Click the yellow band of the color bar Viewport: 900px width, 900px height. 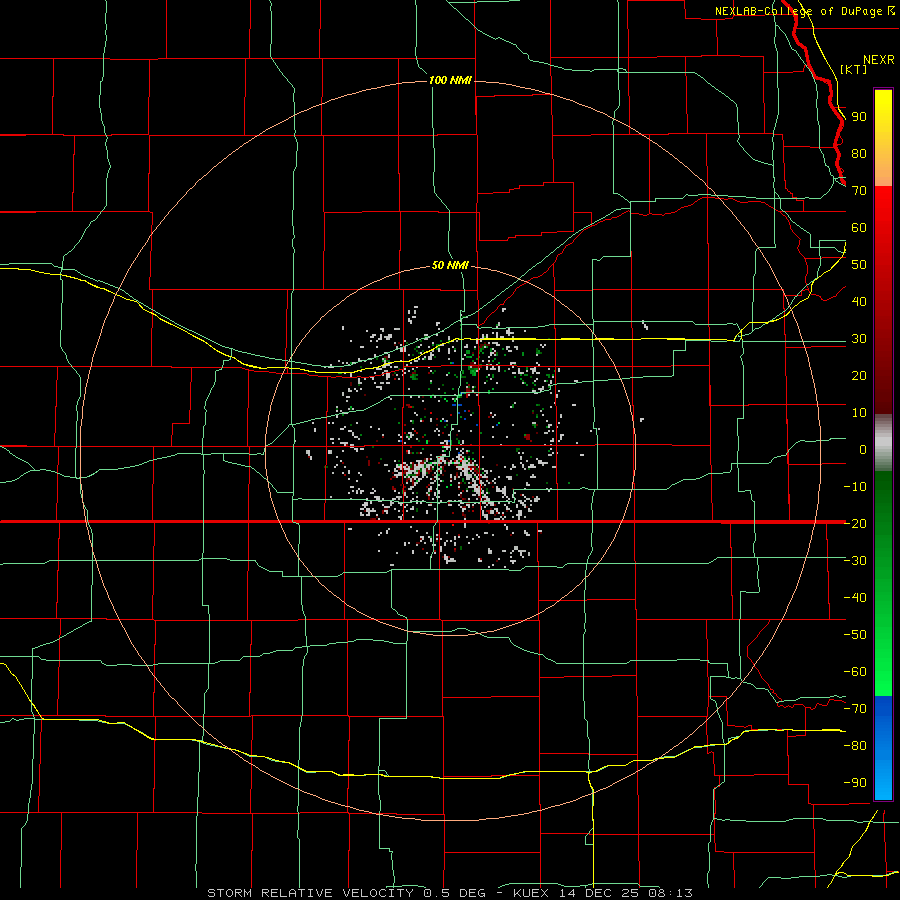click(x=883, y=138)
